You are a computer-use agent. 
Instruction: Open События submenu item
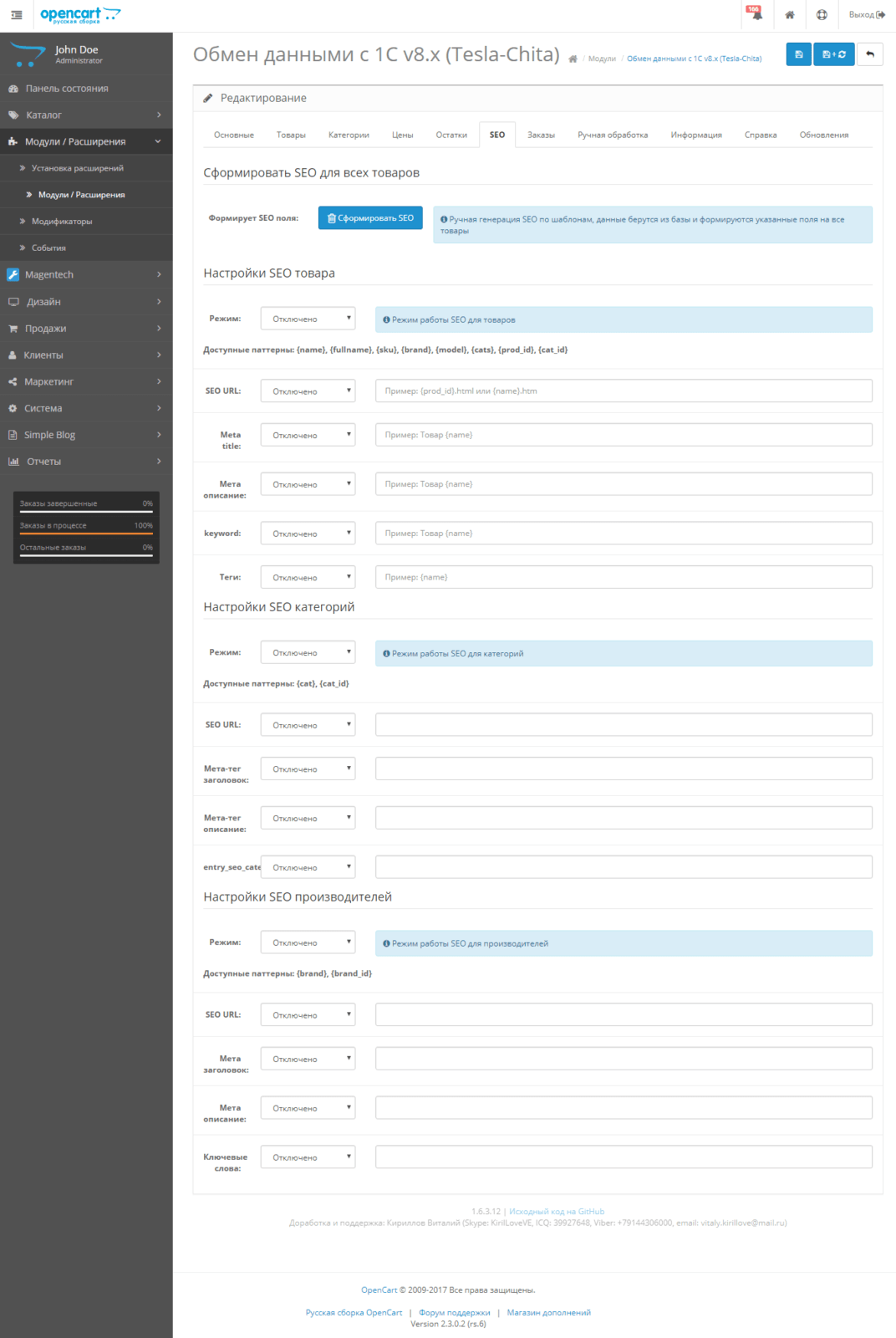point(86,248)
